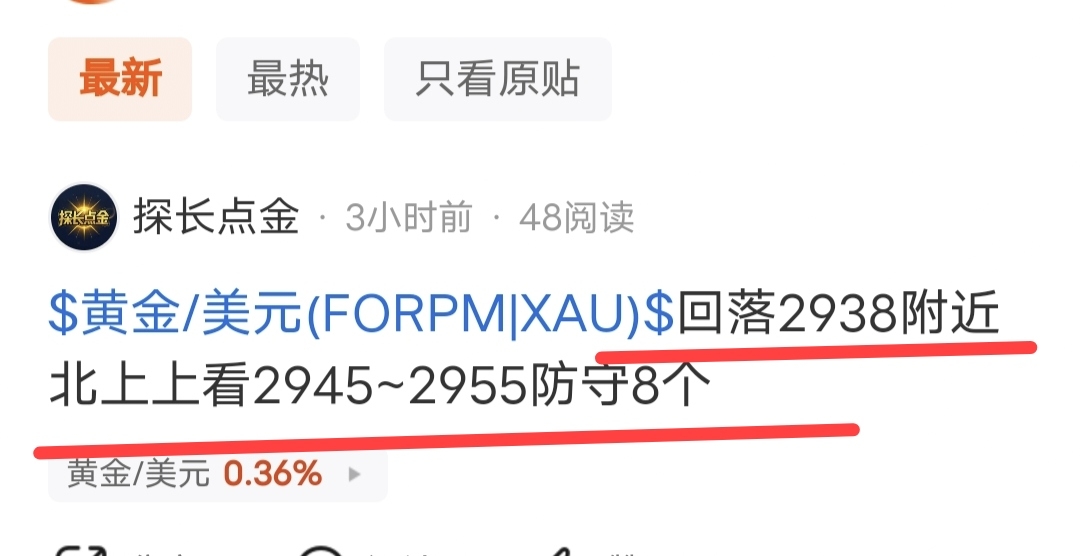Open the 探长点金 username profile
This screenshot has width=1080, height=556.
point(216,217)
